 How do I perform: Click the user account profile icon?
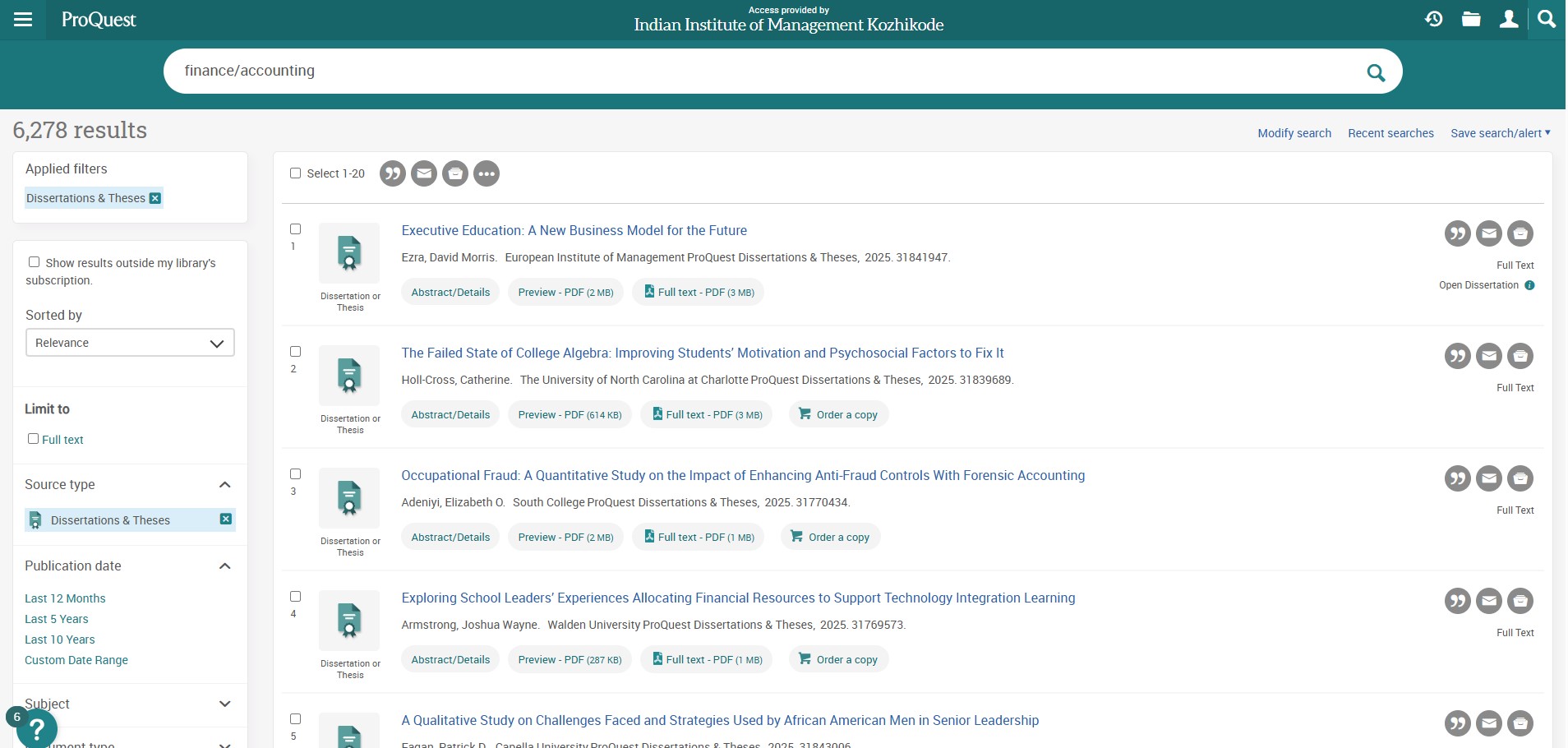coord(1508,19)
